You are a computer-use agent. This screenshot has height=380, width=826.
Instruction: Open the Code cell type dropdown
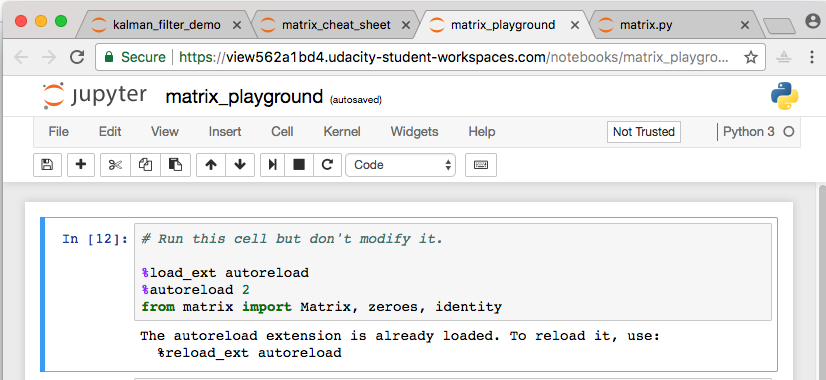pos(400,165)
